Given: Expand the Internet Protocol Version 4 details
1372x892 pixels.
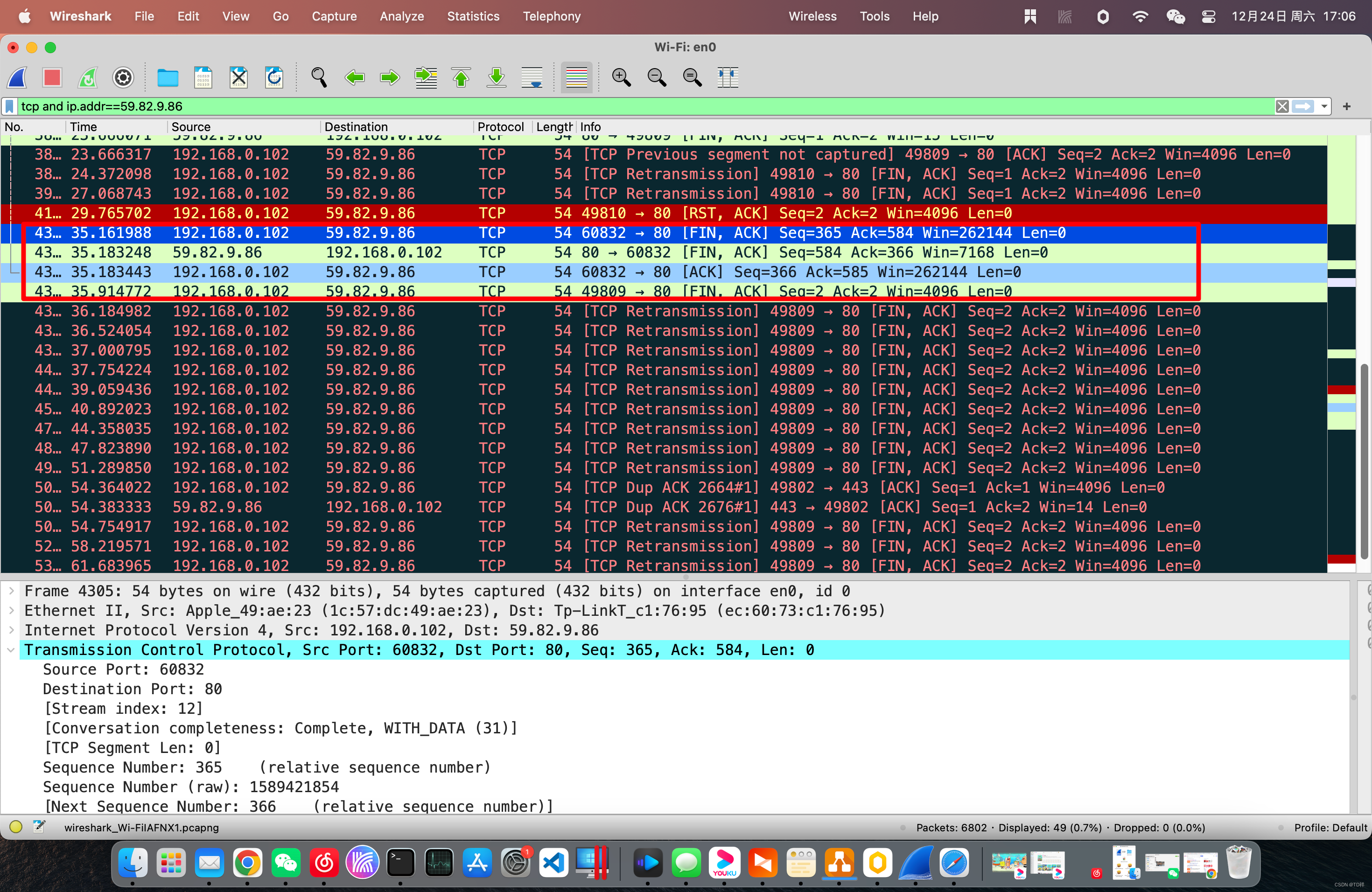Looking at the screenshot, I should tap(12, 630).
